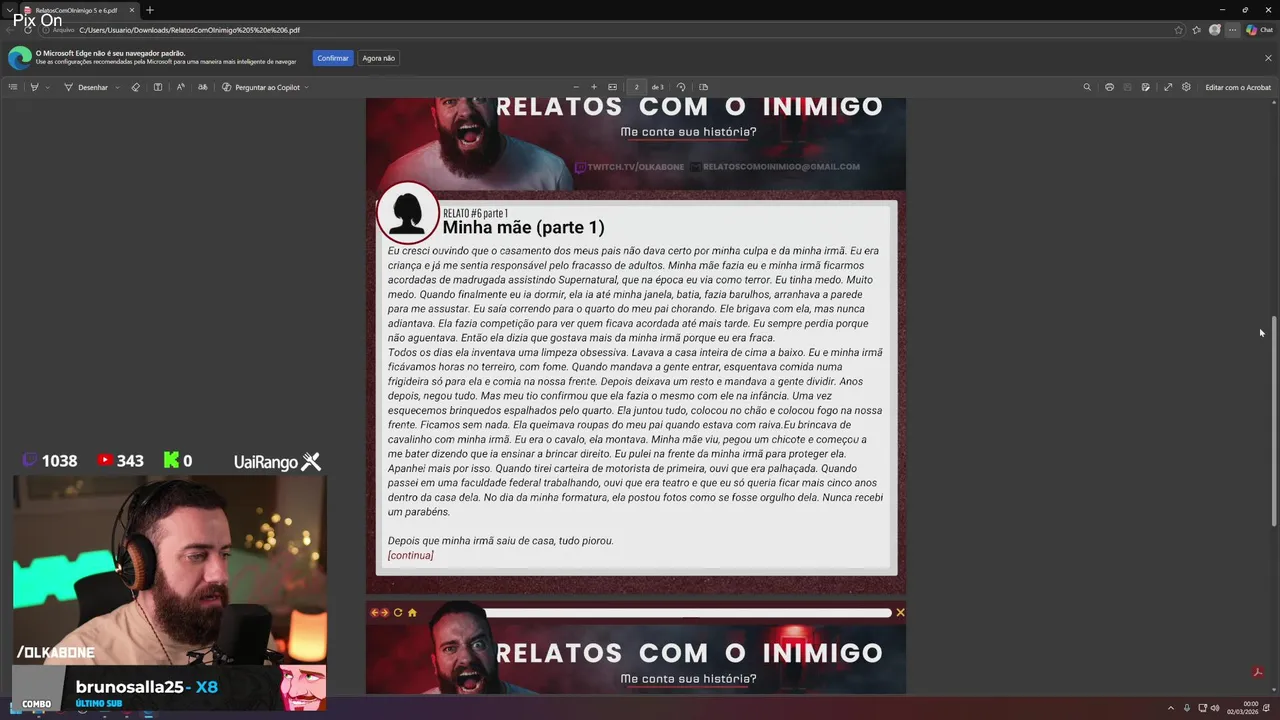Click the X icon on lower banner
1280x720 pixels.
click(x=900, y=613)
